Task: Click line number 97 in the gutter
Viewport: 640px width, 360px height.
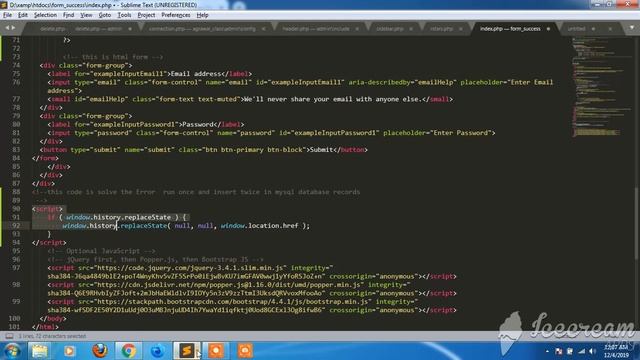Action: coord(16,268)
